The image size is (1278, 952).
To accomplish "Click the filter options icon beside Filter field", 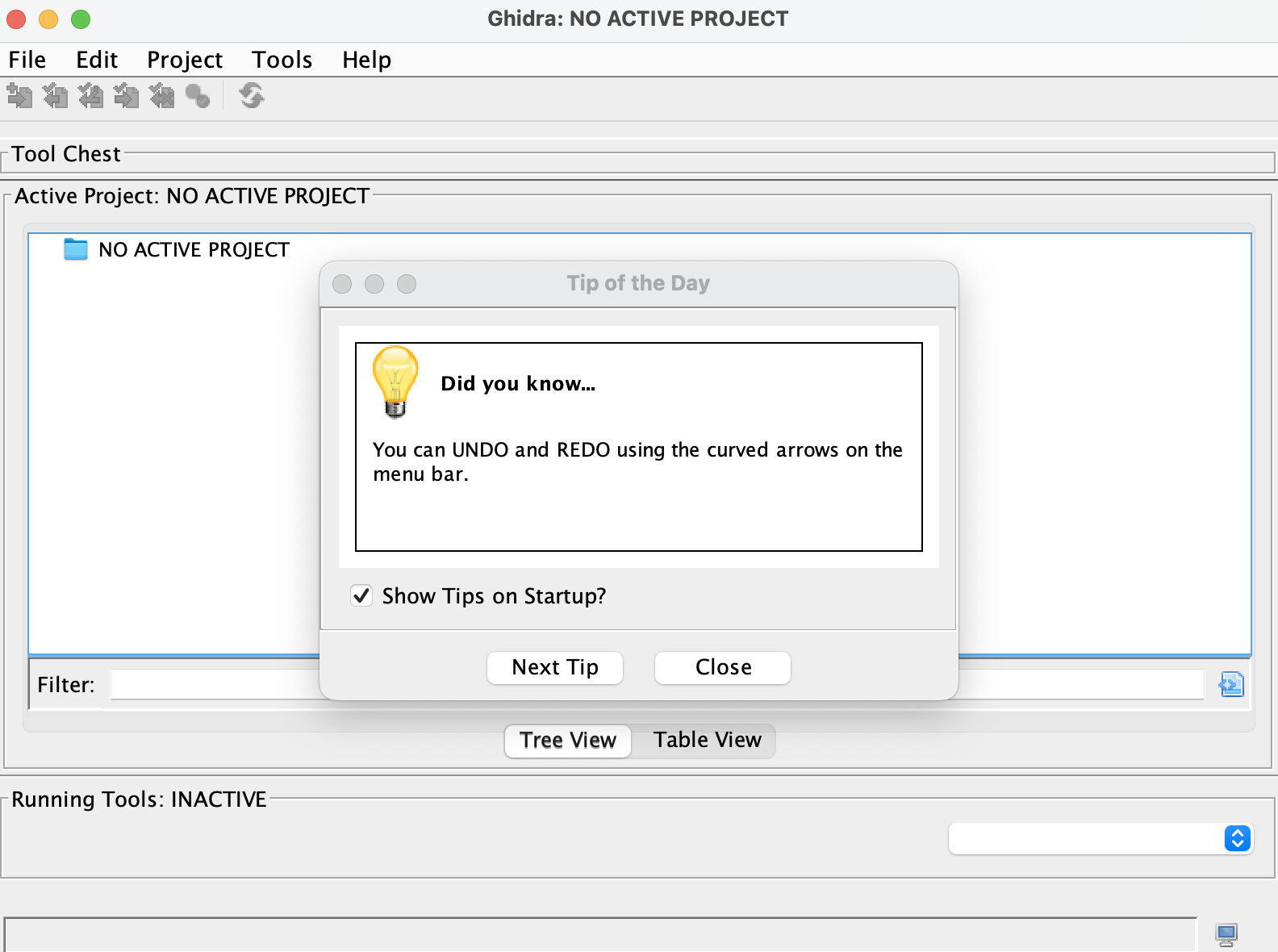I will (x=1231, y=685).
